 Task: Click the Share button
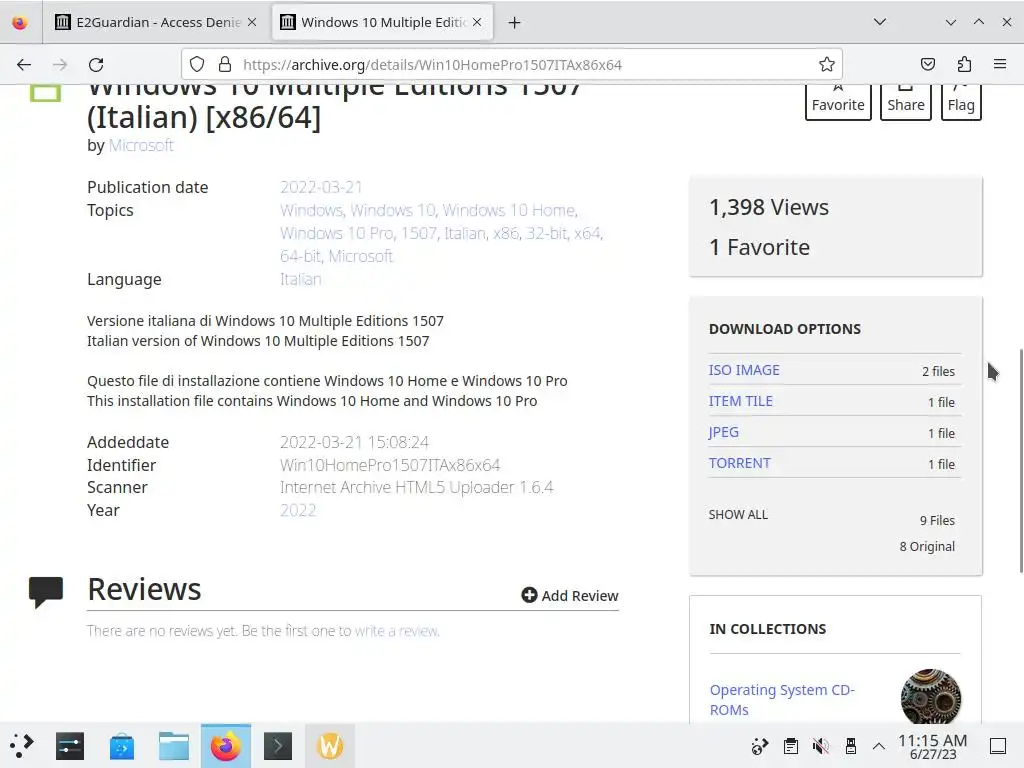[905, 101]
